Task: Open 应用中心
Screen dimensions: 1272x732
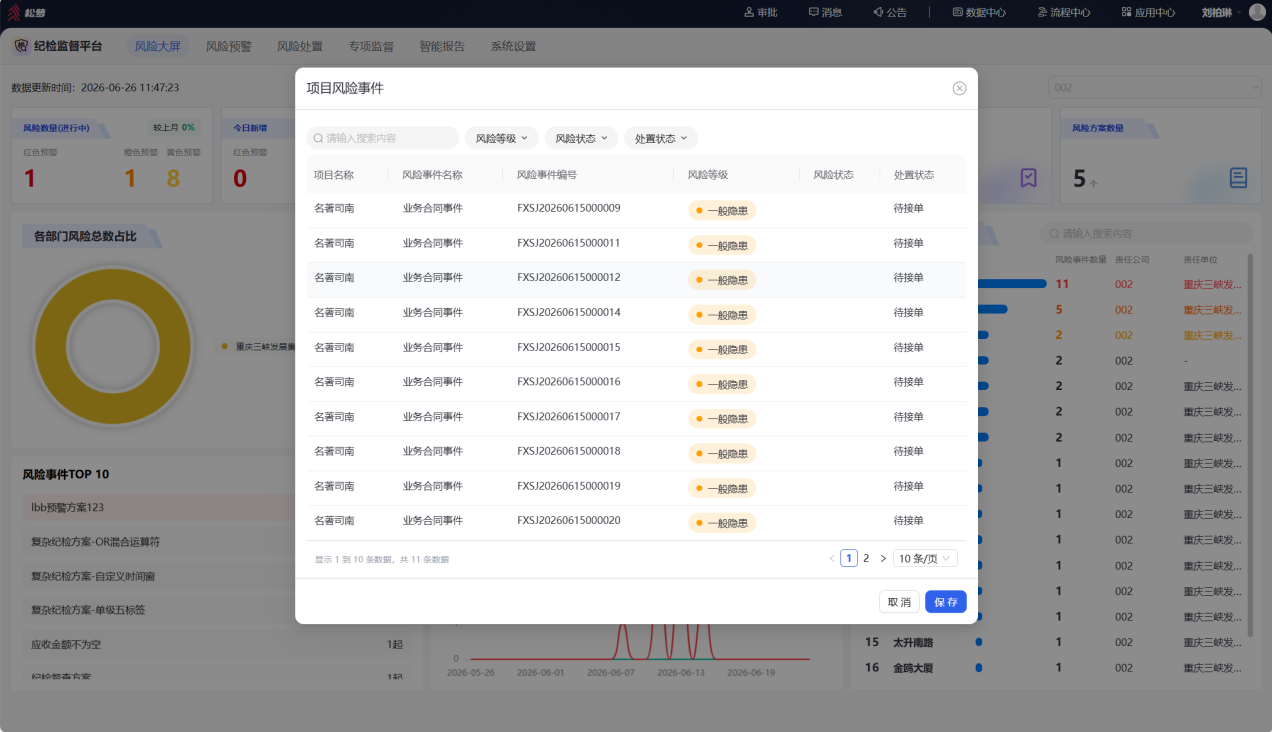Action: click(x=1148, y=13)
